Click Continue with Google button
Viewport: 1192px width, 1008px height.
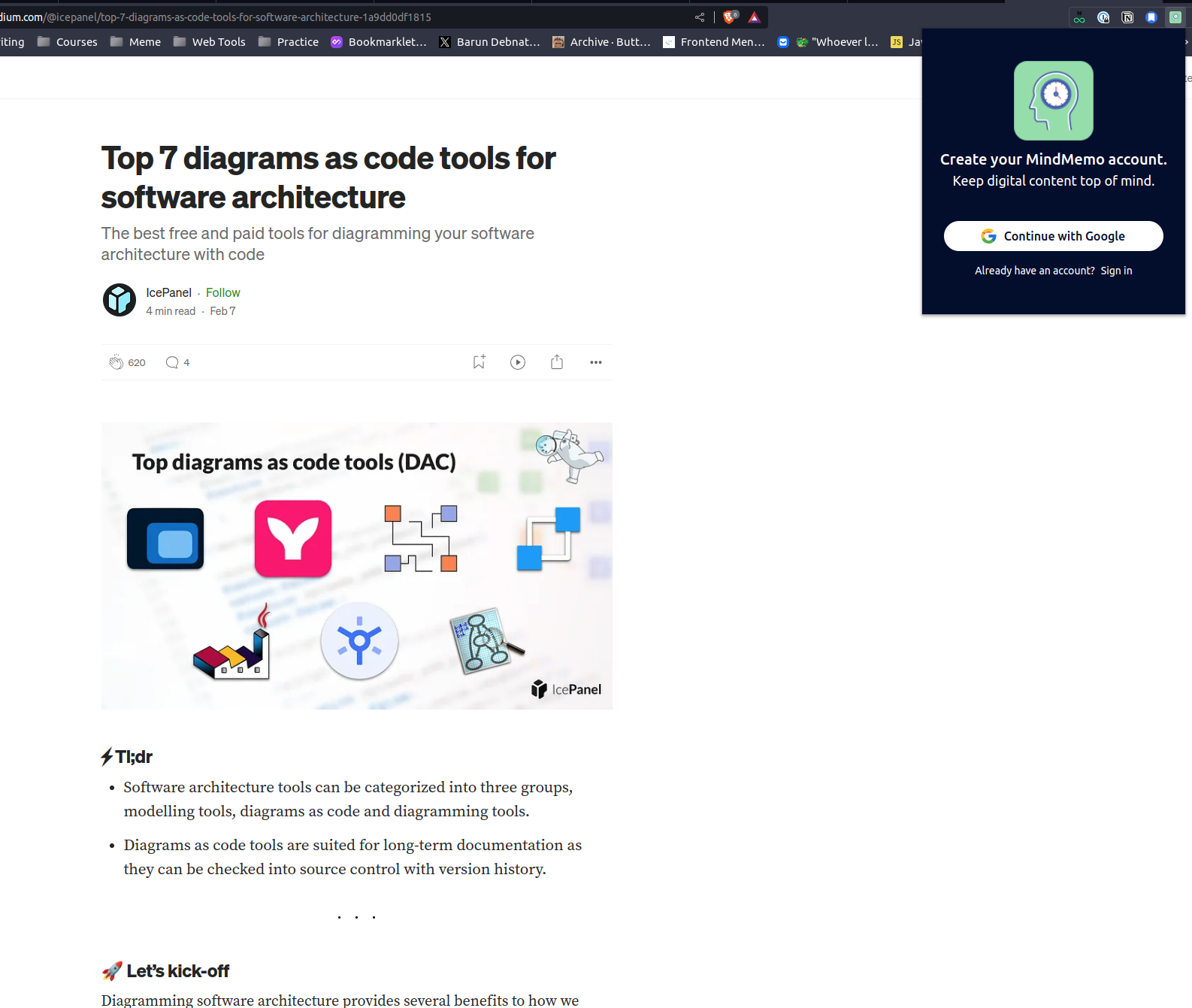click(x=1053, y=236)
